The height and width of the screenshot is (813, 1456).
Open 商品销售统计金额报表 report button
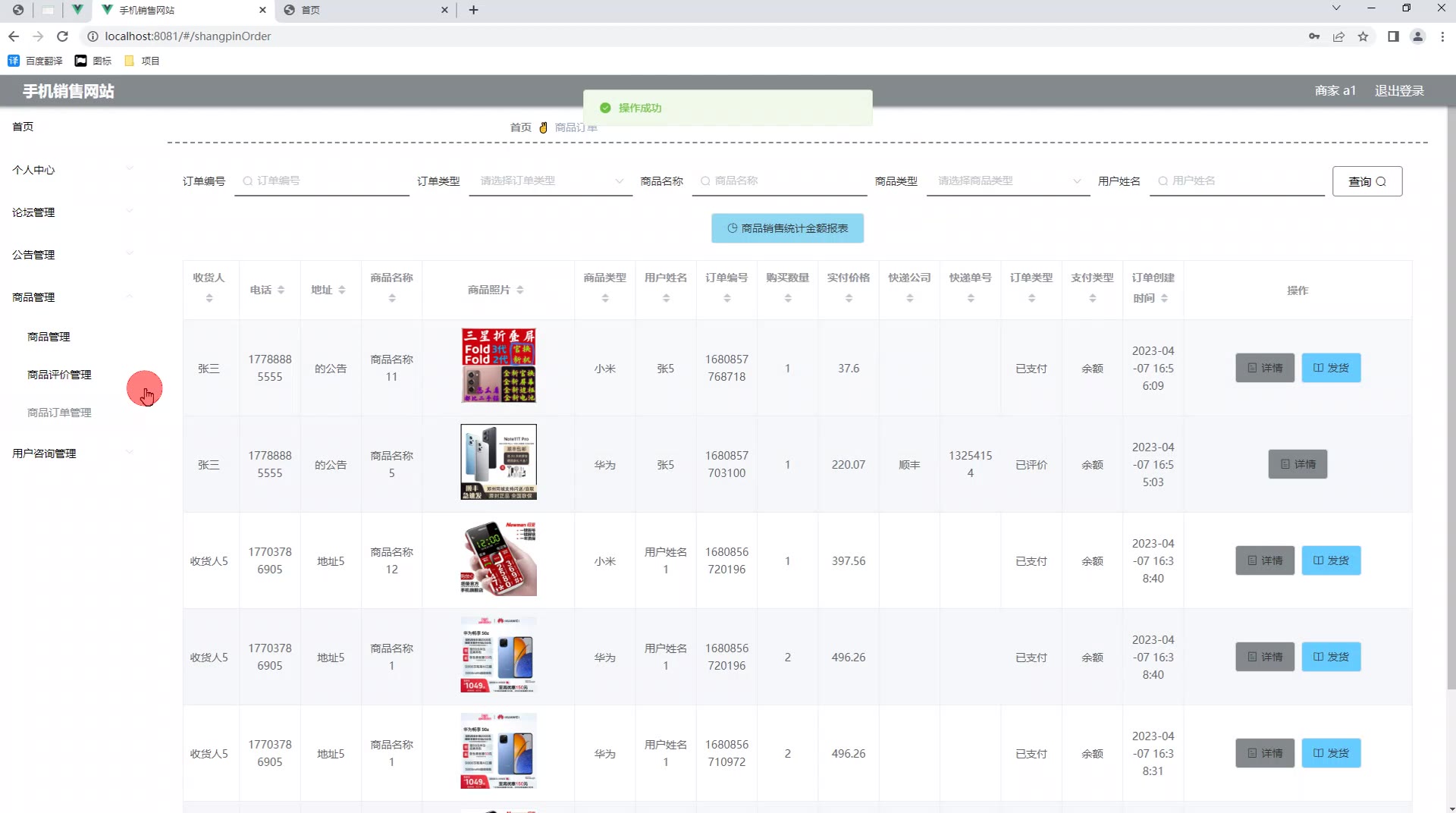point(787,228)
